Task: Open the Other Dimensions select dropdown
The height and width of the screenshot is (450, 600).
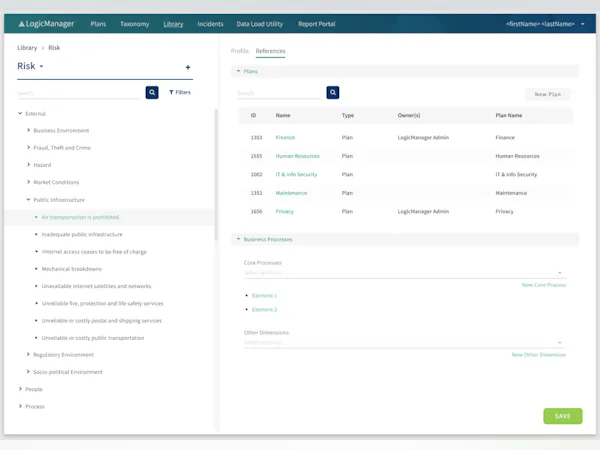Action: point(405,342)
